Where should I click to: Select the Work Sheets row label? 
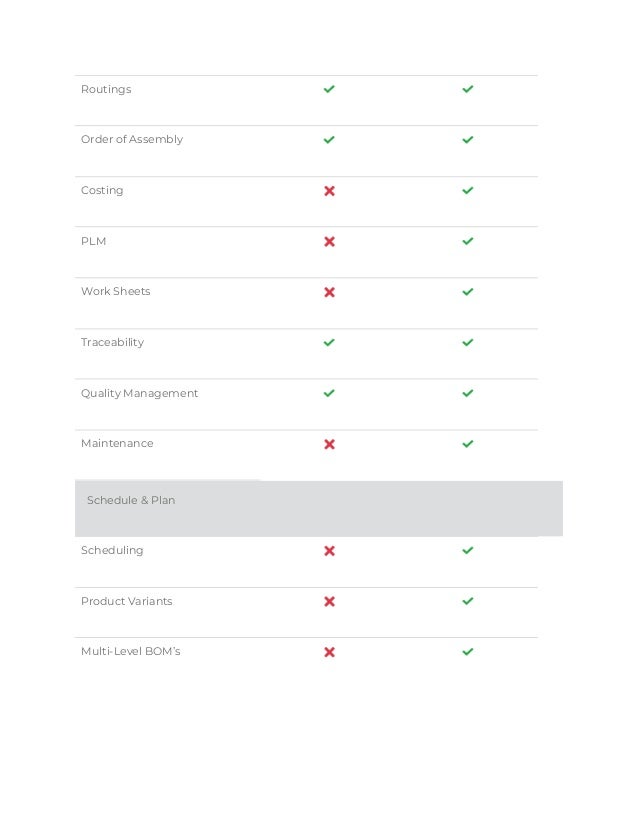coord(115,291)
